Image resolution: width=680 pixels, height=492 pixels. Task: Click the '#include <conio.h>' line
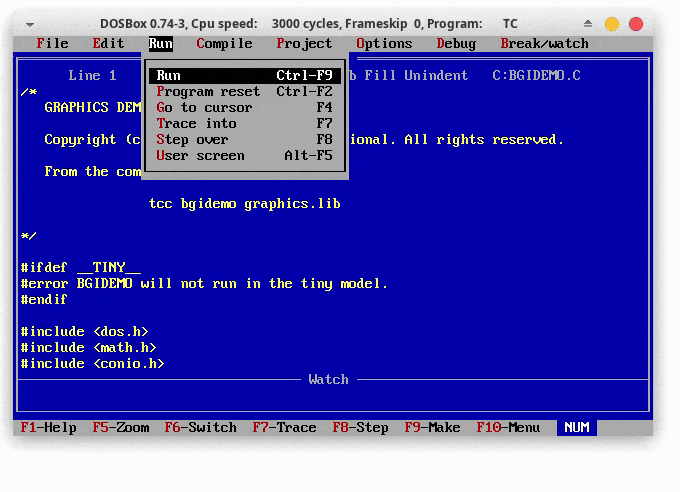[x=92, y=364]
